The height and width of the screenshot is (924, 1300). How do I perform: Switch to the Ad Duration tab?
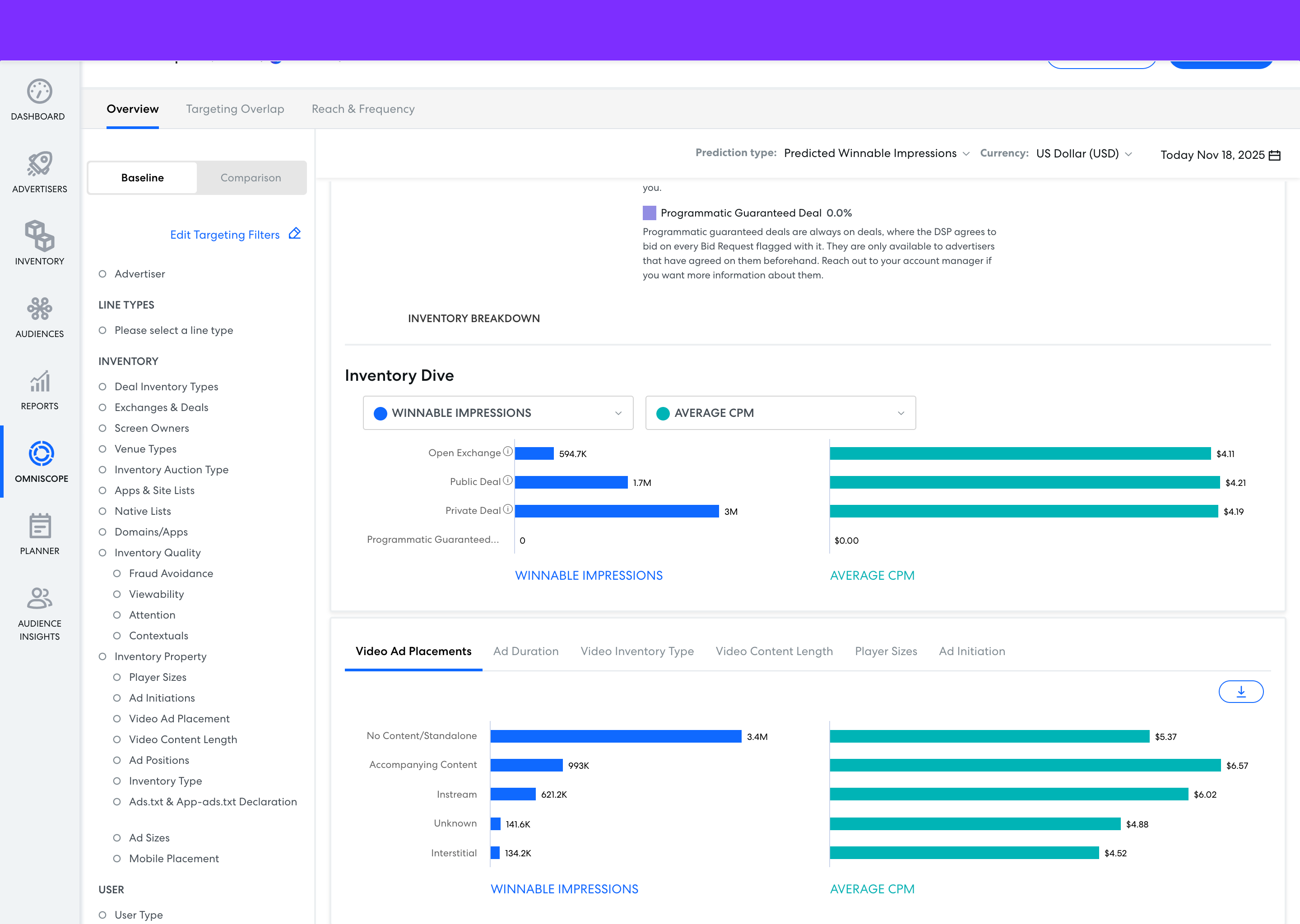[525, 651]
